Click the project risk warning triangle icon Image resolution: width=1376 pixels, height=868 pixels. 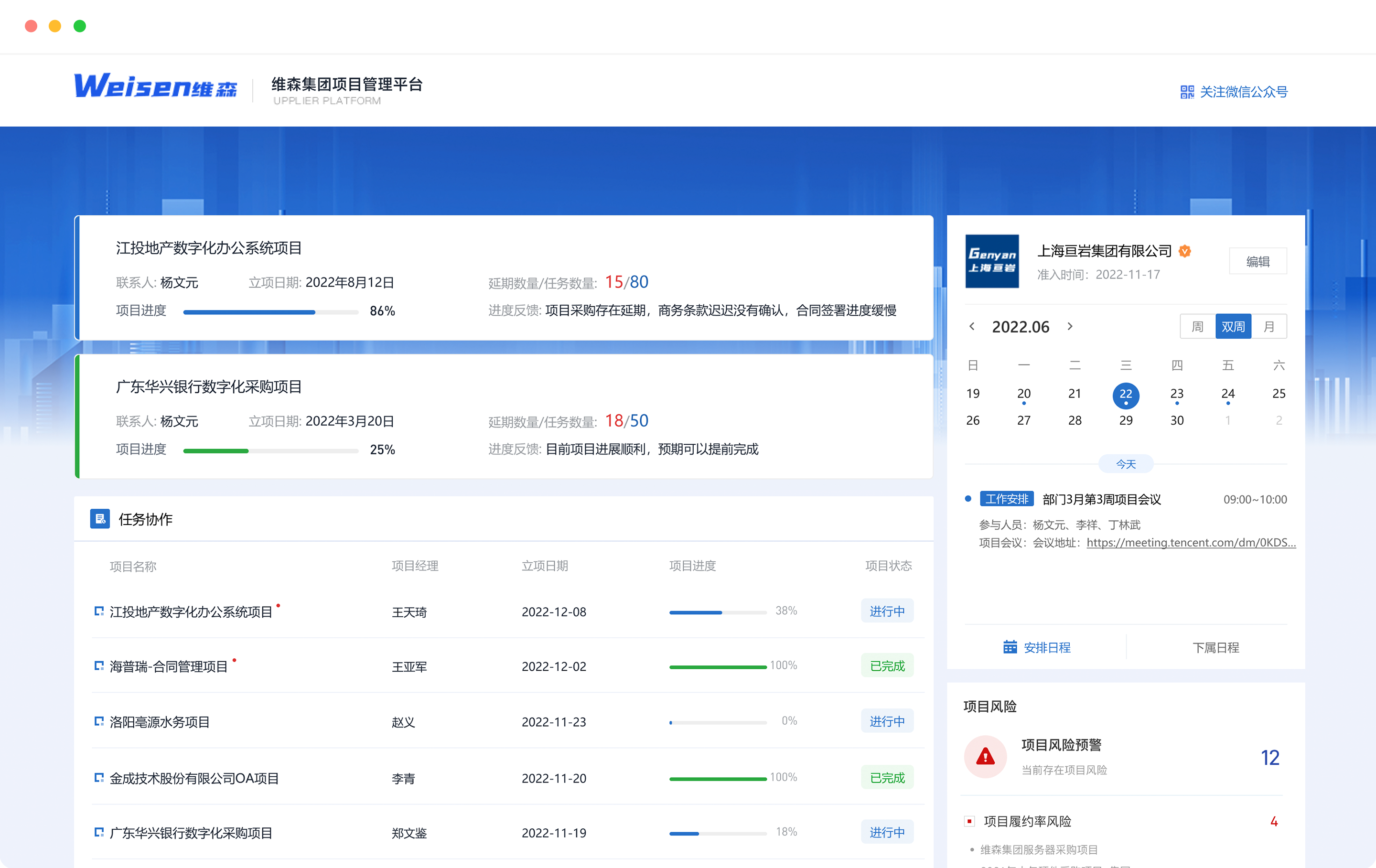(985, 757)
